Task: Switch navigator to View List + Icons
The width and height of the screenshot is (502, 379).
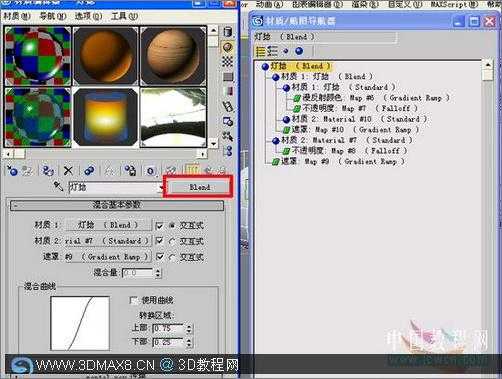Action: tap(272, 51)
